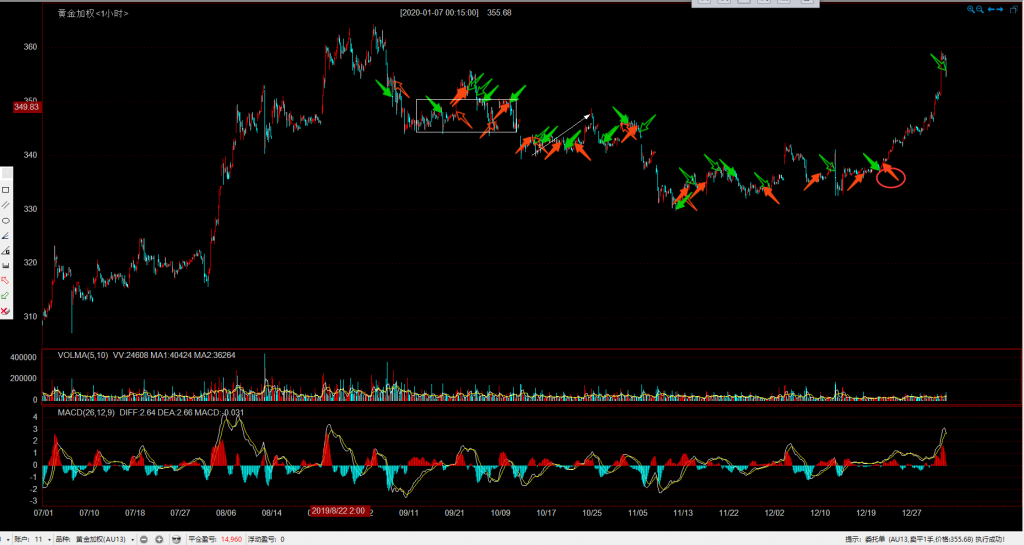Toggle the sunglasses hide-info icon
This screenshot has width=1024, height=545.
(177, 538)
